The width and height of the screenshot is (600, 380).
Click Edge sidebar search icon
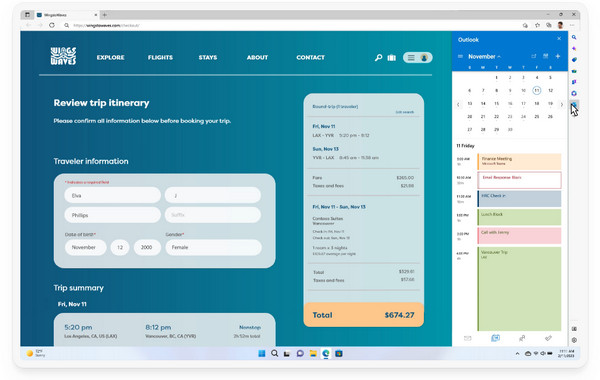574,38
